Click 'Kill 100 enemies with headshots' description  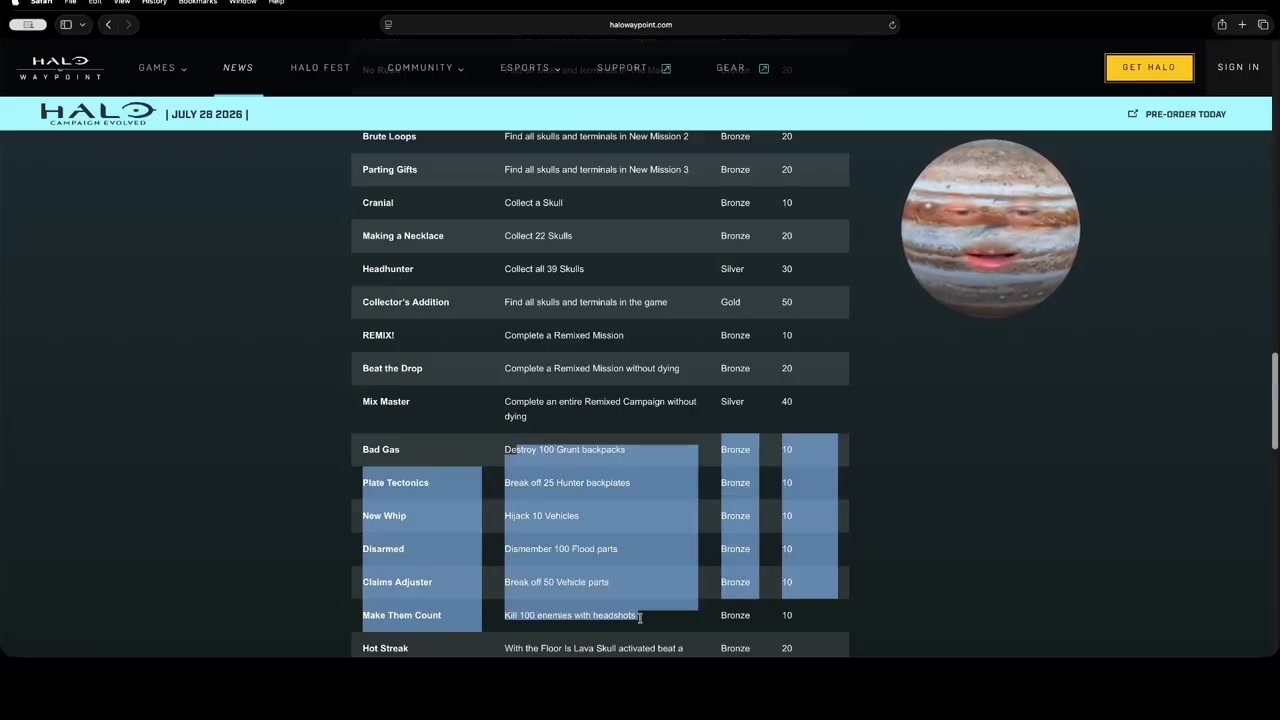570,615
